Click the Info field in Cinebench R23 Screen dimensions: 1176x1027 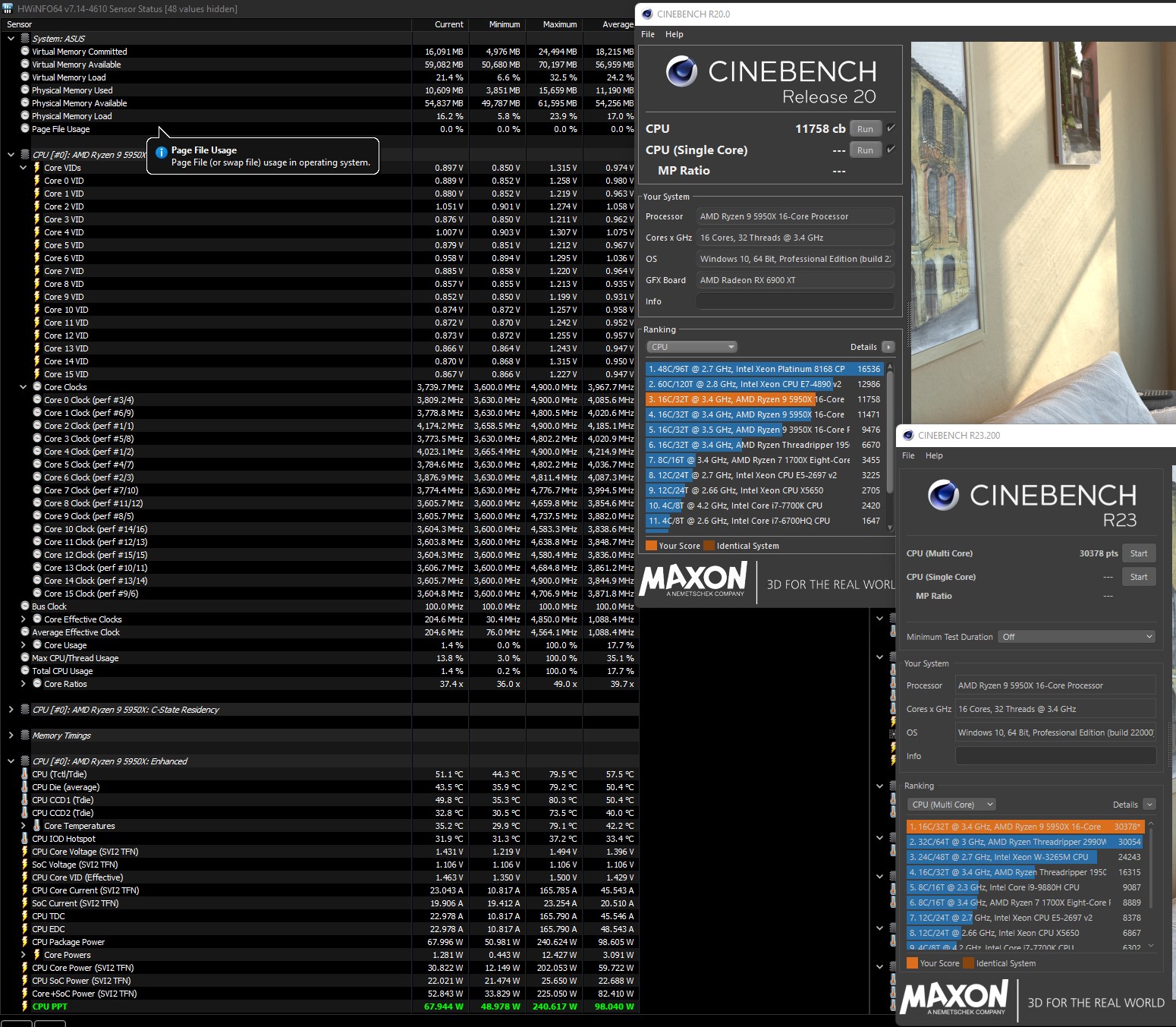[1055, 756]
